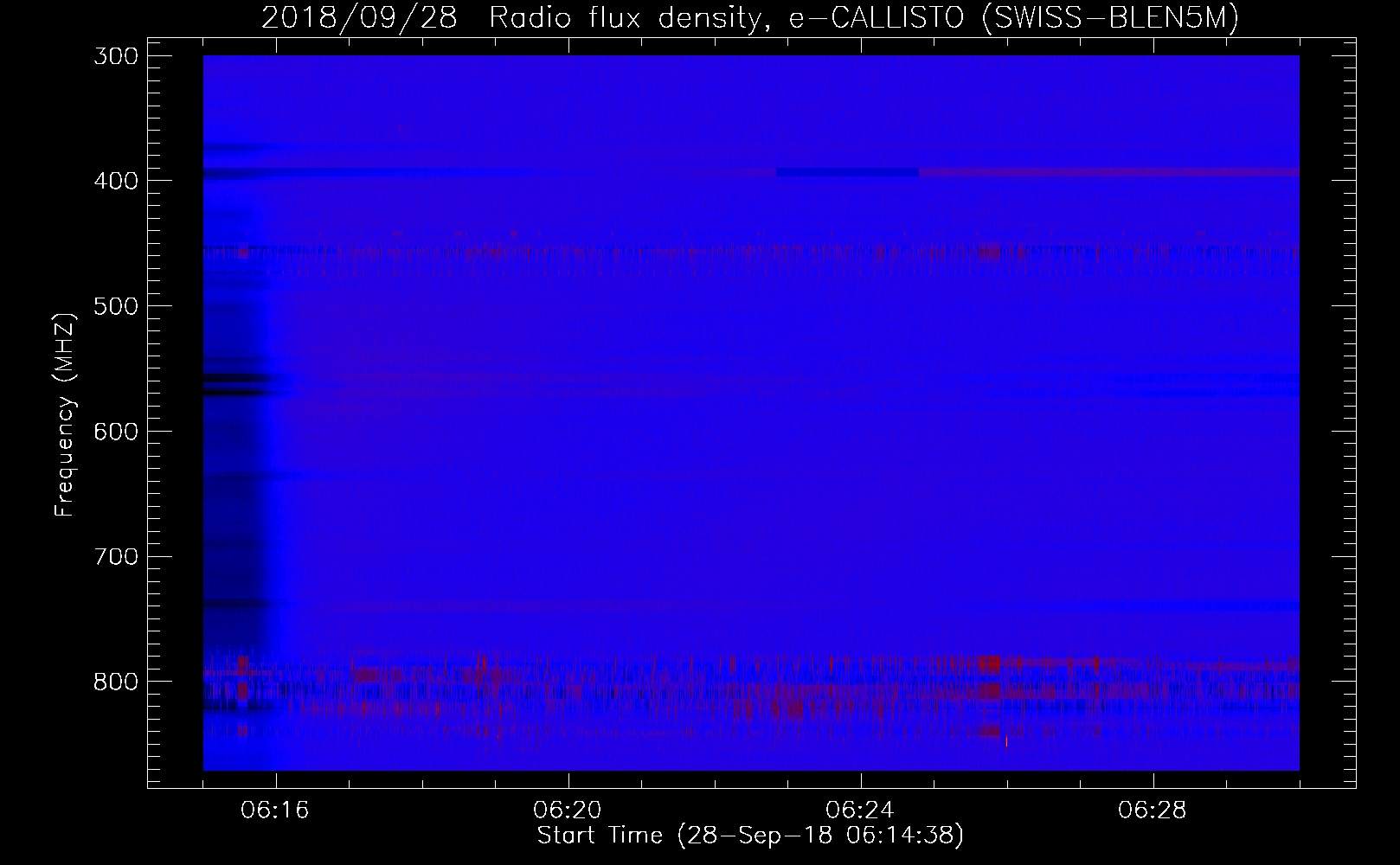Click the 06:24 time tick label
The height and width of the screenshot is (865, 1400).
pyautogui.click(x=861, y=811)
